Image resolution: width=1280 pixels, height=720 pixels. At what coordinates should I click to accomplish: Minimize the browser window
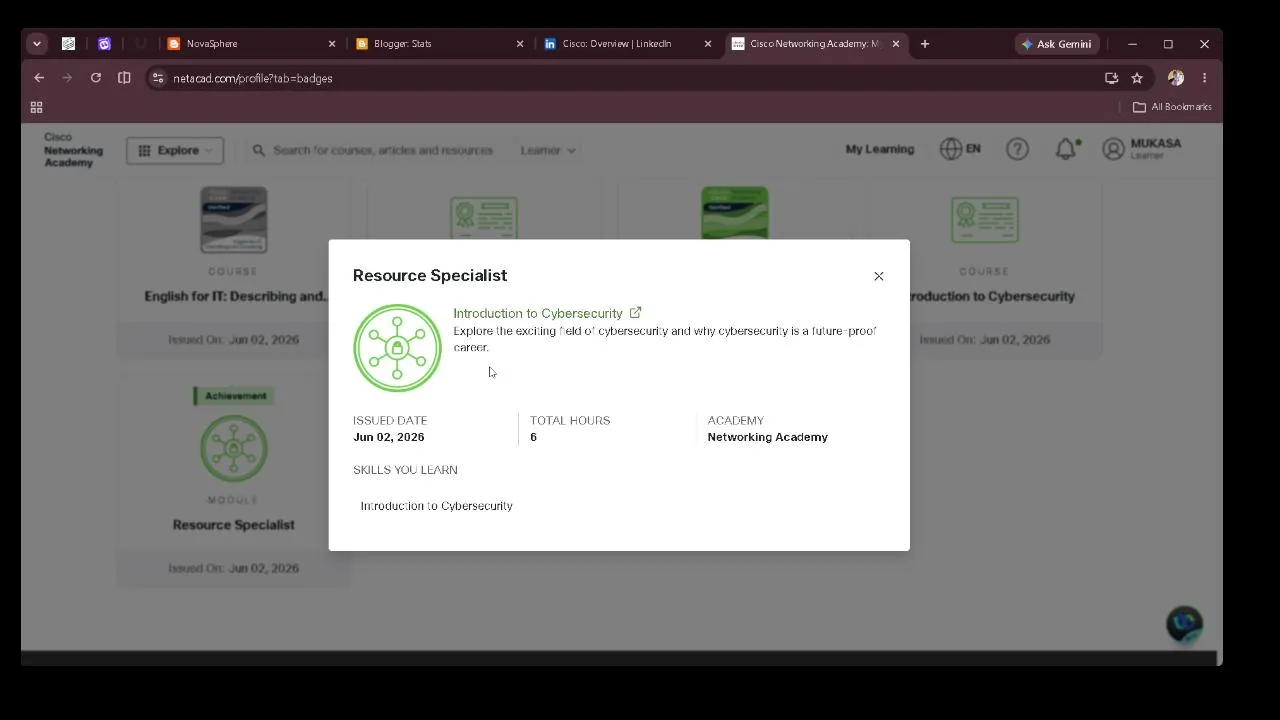pyautogui.click(x=1132, y=44)
